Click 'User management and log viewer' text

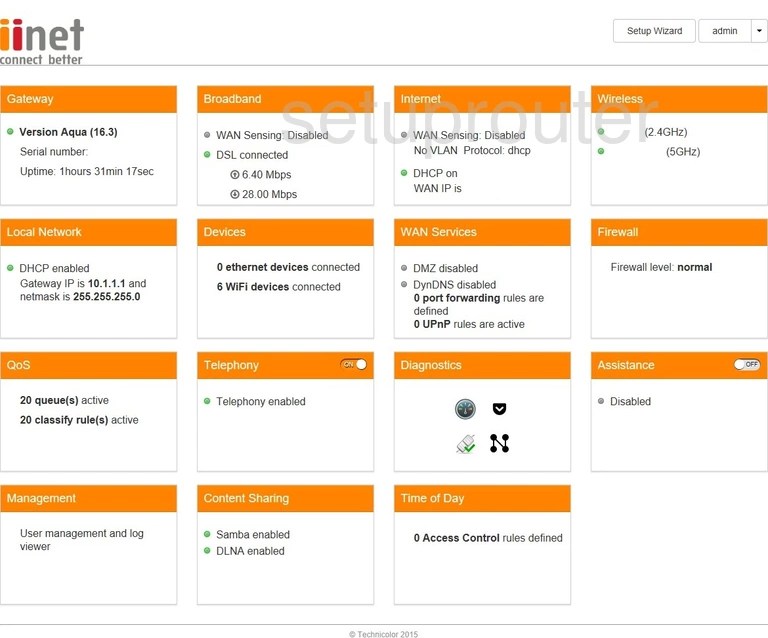click(82, 540)
